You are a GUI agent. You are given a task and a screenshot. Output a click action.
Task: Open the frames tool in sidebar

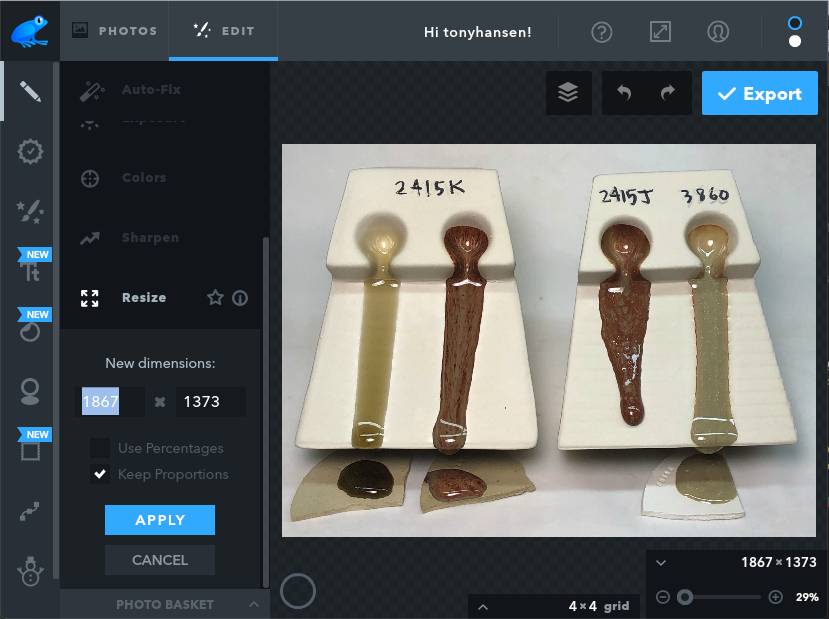[x=30, y=451]
